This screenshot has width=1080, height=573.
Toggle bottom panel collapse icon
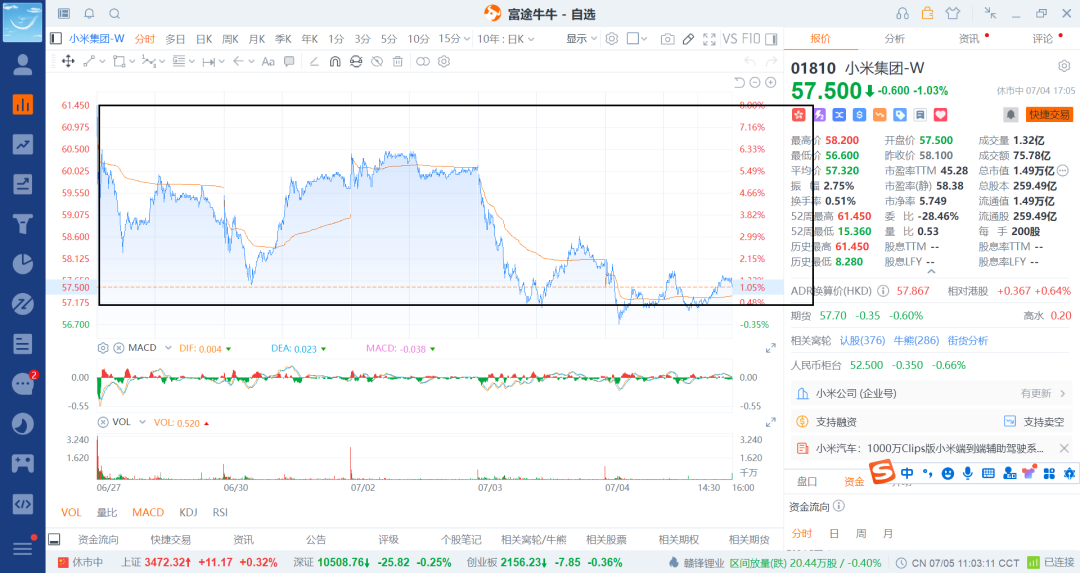54,539
